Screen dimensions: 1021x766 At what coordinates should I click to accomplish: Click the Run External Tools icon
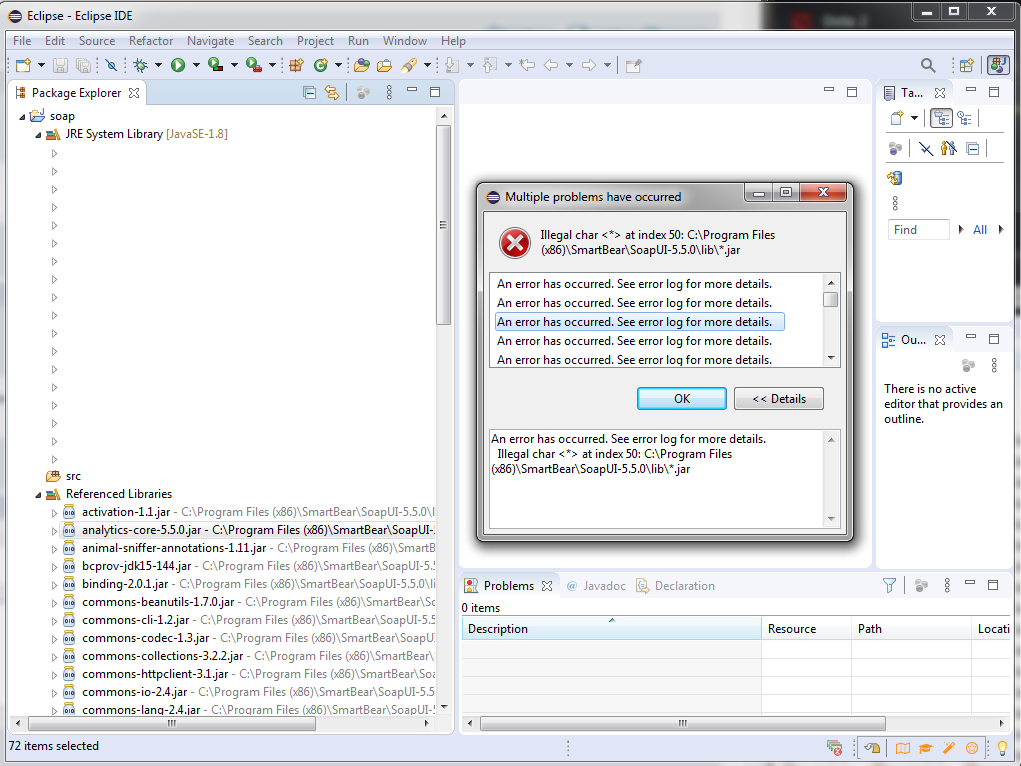254,65
